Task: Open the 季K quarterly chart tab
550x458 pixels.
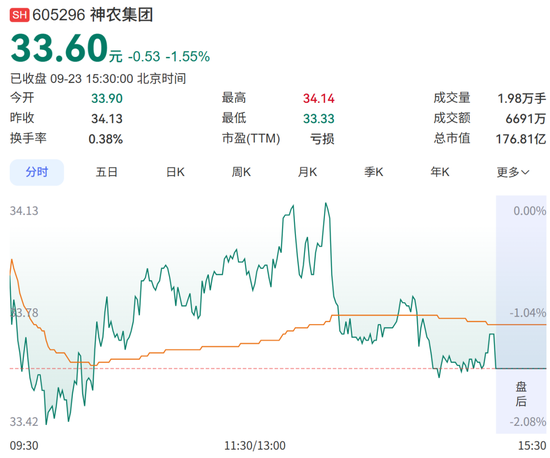Action: click(374, 172)
